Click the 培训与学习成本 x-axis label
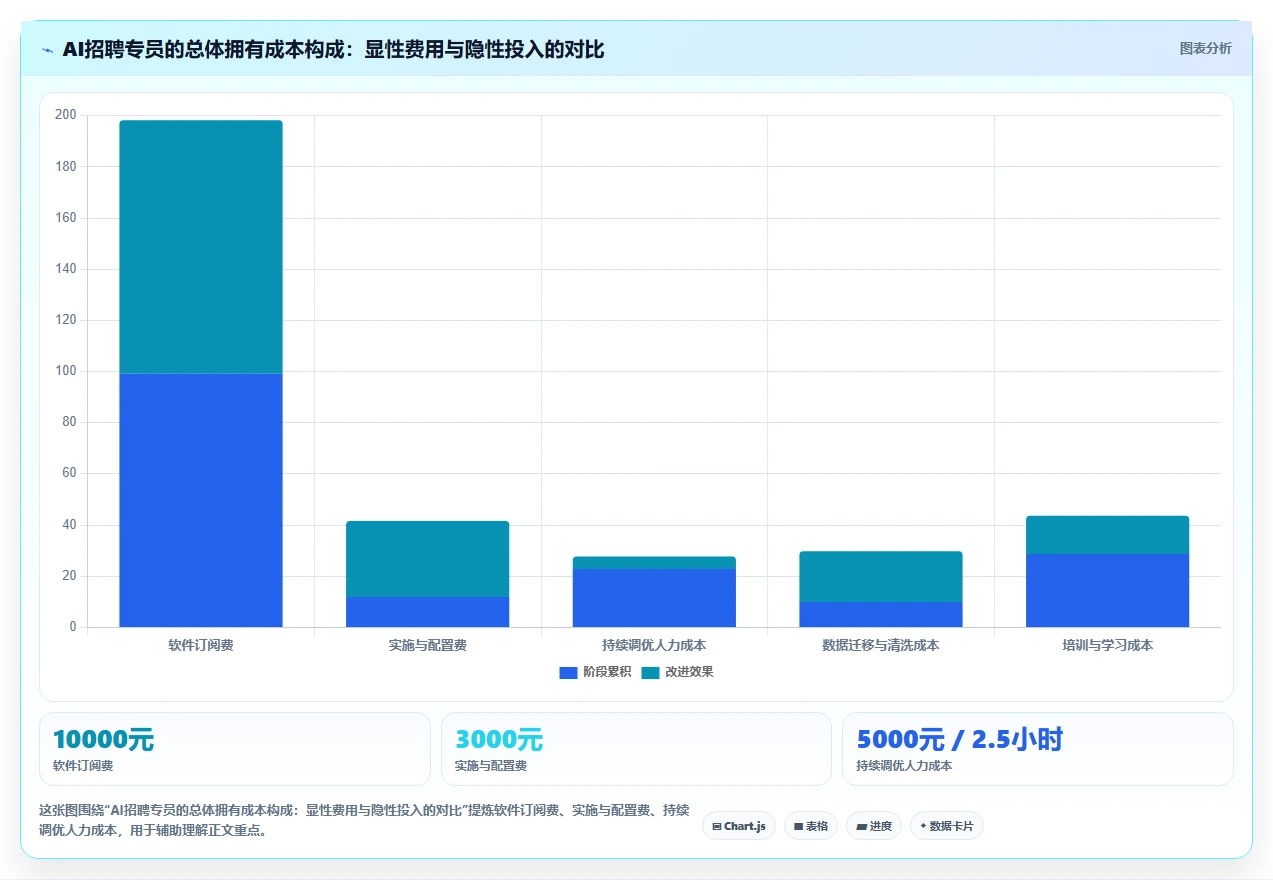Viewport: 1273px width, 880px height. [1108, 645]
